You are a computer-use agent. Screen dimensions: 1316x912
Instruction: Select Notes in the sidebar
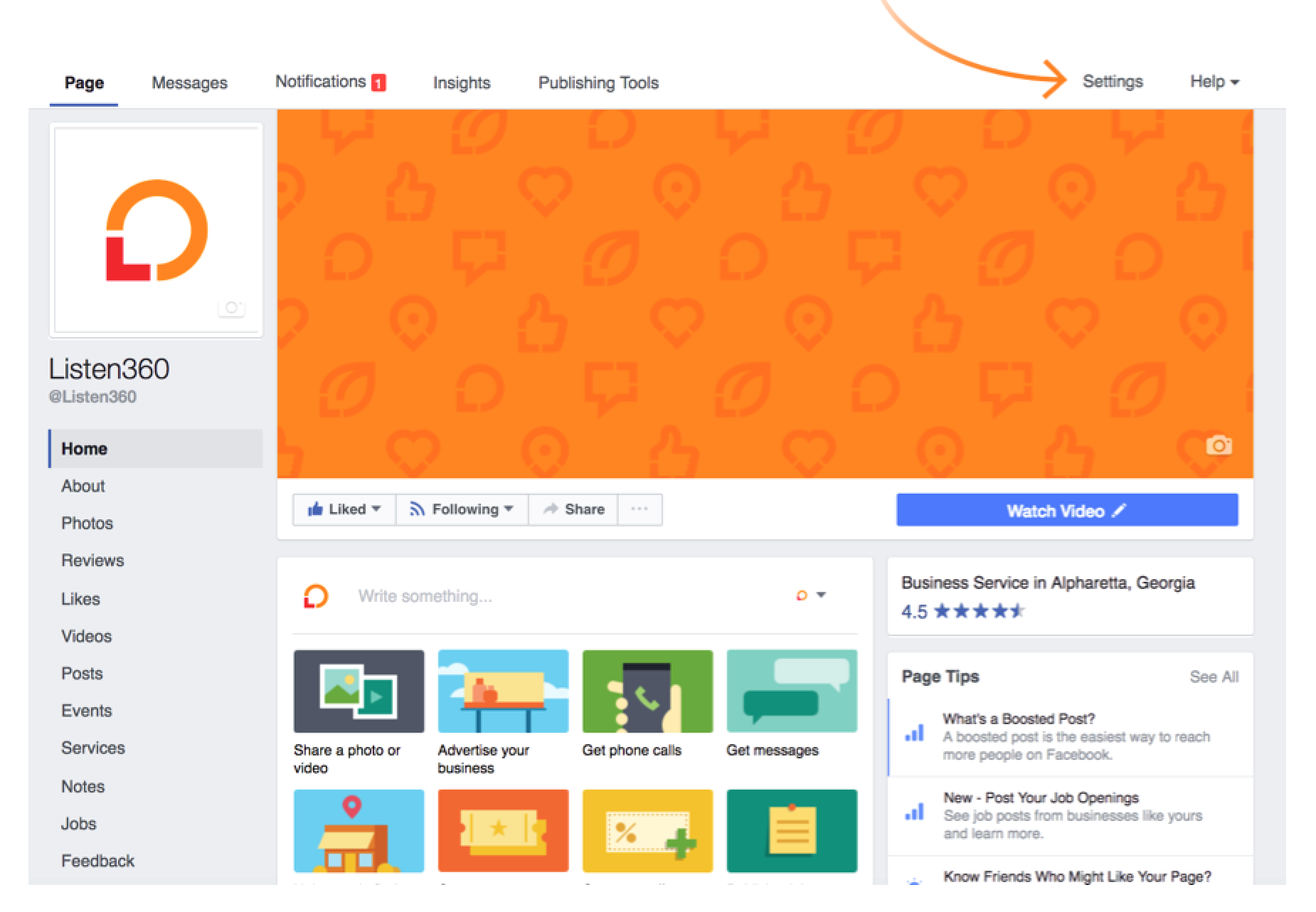point(83,786)
